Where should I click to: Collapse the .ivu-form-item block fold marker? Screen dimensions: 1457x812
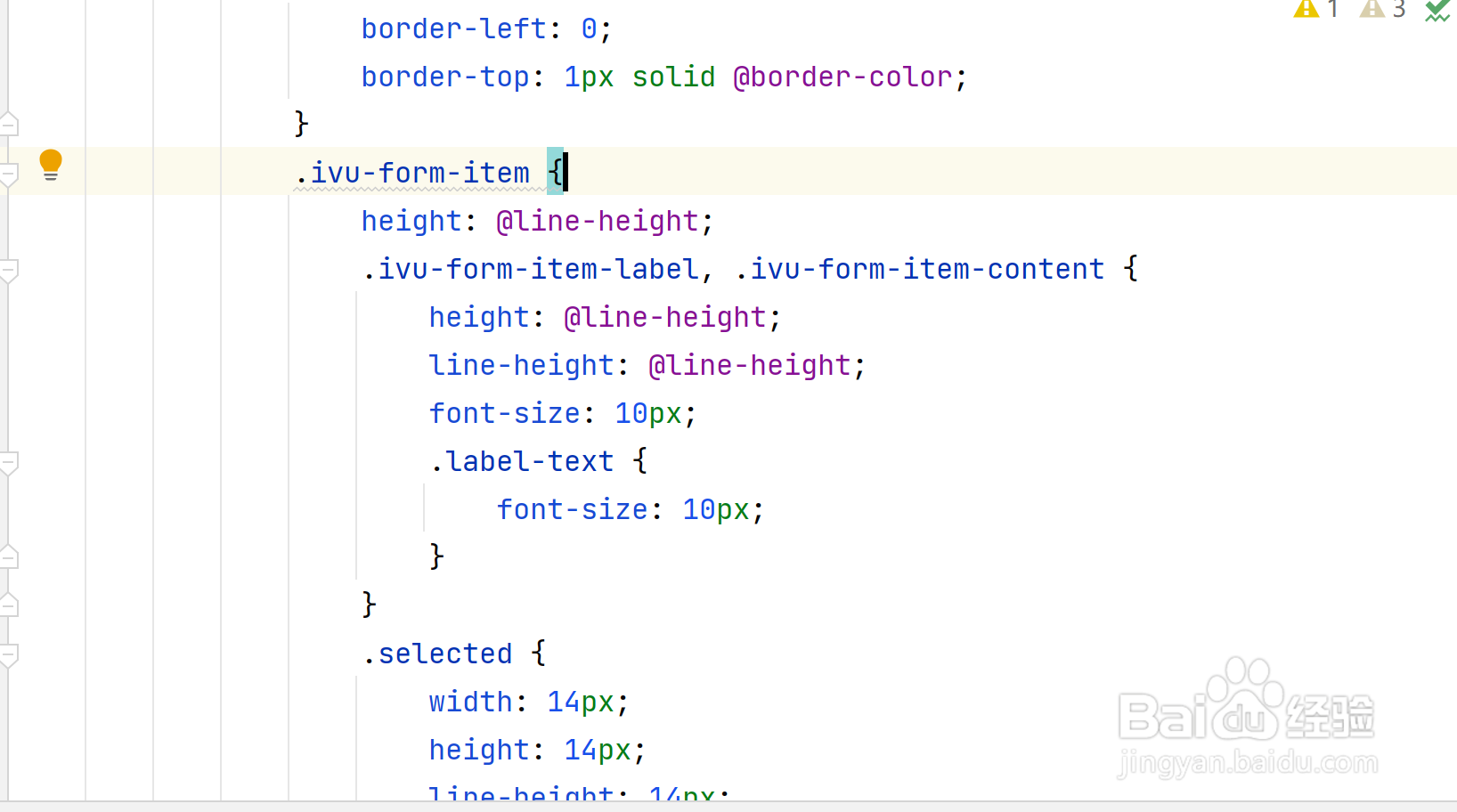tap(10, 174)
